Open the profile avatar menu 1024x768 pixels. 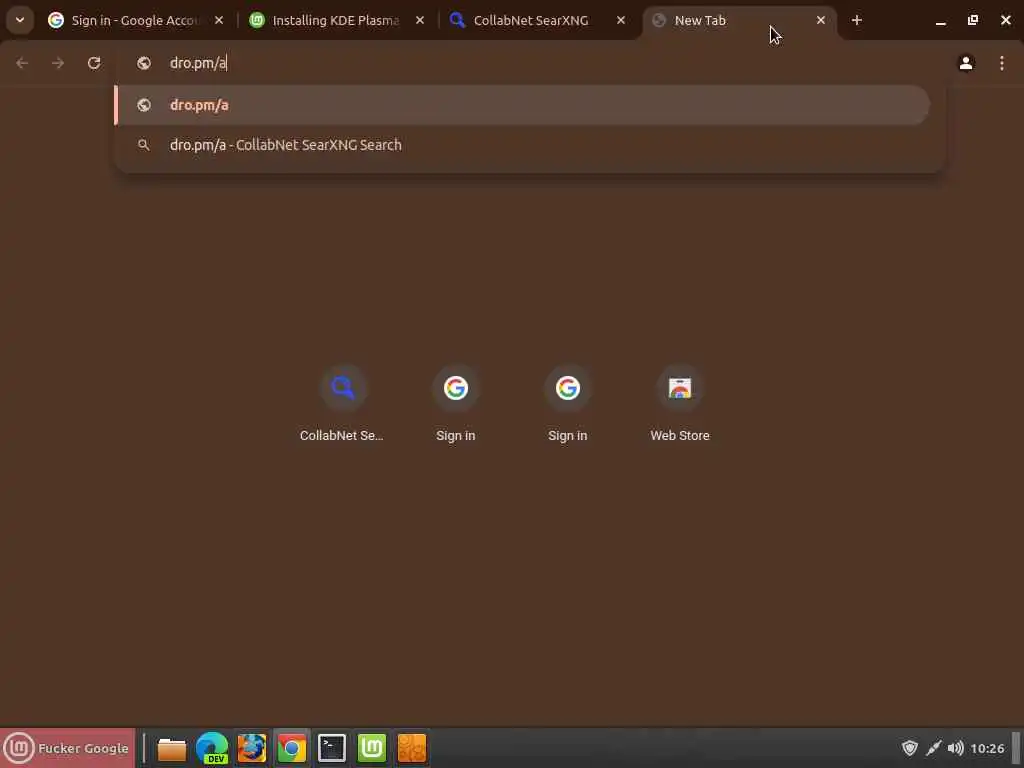[x=966, y=63]
